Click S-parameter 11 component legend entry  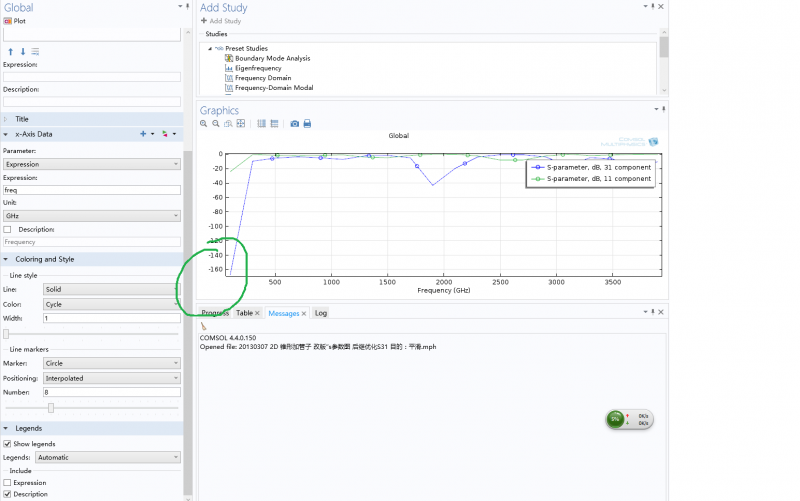[x=591, y=179]
